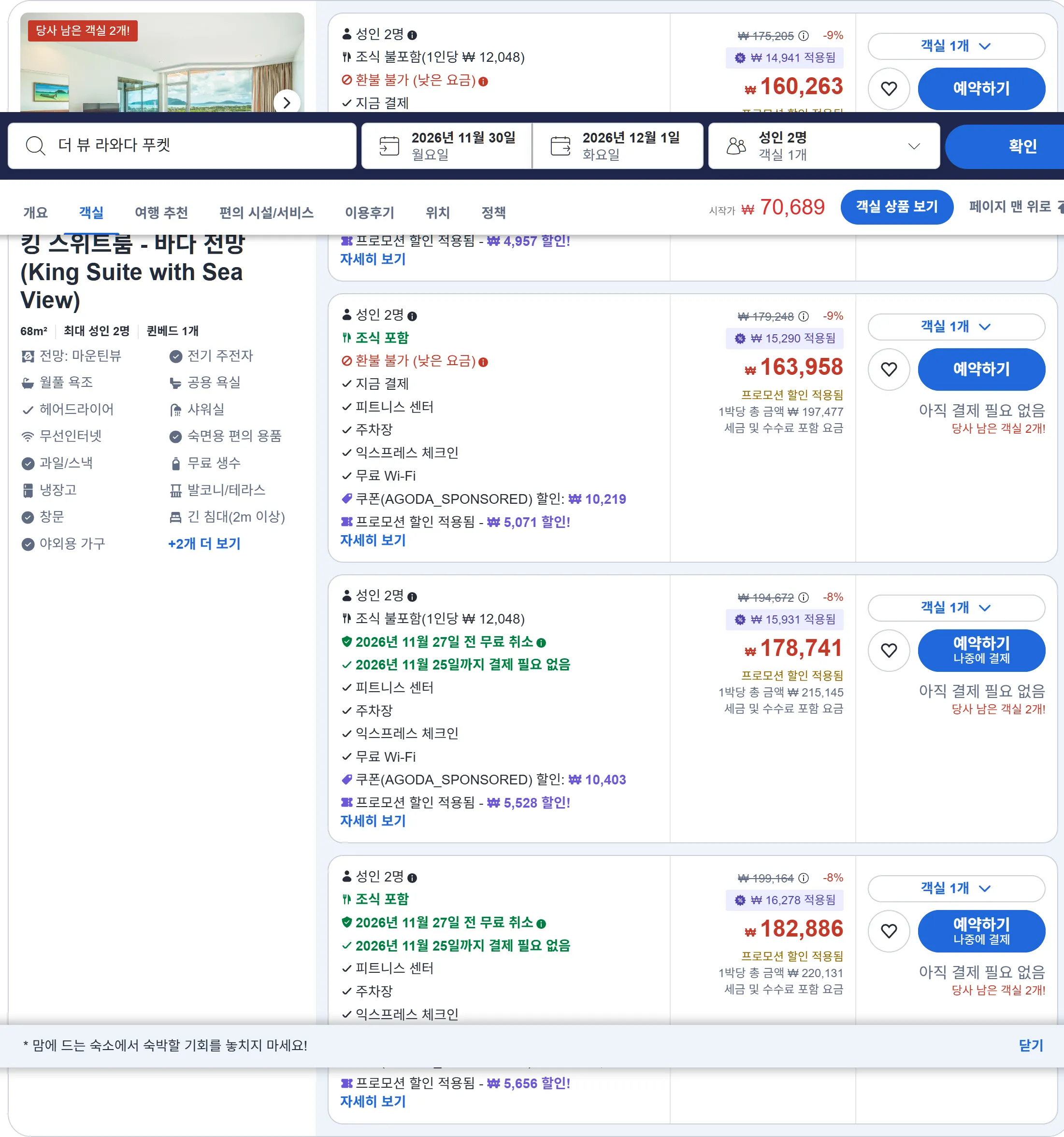
Task: Book the ₩178,741 pay-later offer
Action: [982, 650]
